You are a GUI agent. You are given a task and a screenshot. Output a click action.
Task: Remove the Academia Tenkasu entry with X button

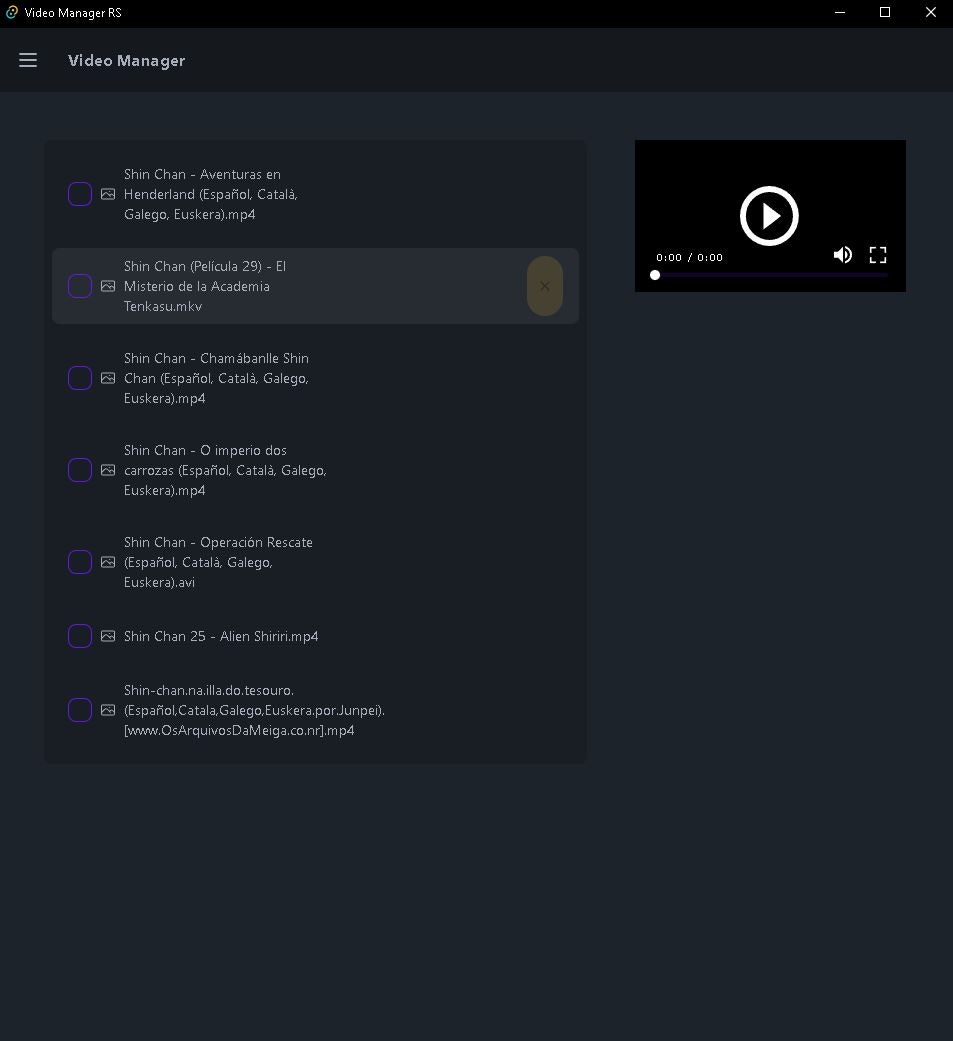coord(545,286)
